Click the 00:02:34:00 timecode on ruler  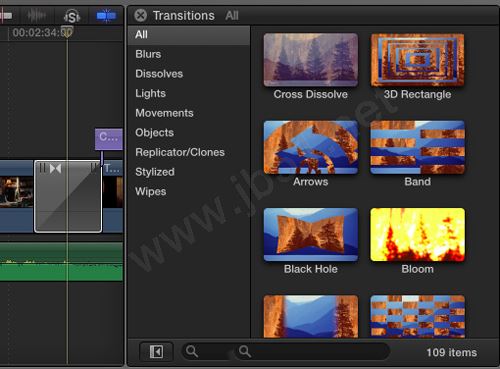42,33
